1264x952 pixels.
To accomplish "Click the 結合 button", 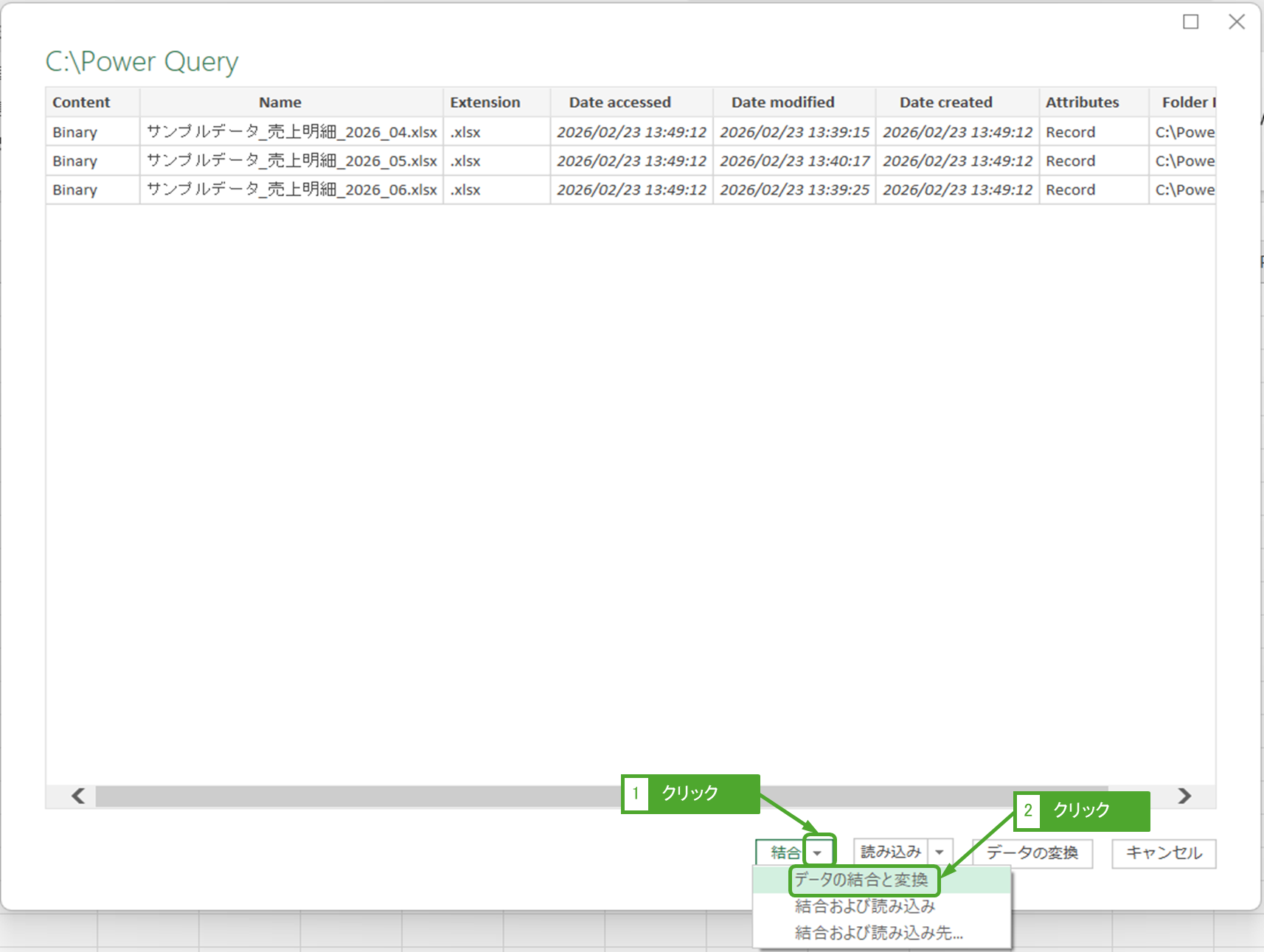I will pyautogui.click(x=784, y=852).
